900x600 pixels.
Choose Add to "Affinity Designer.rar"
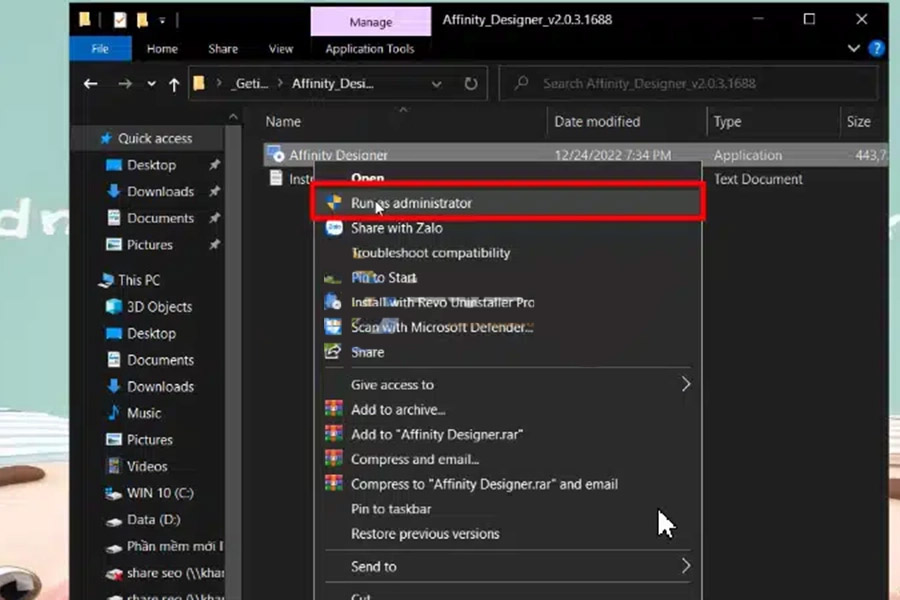pos(436,434)
